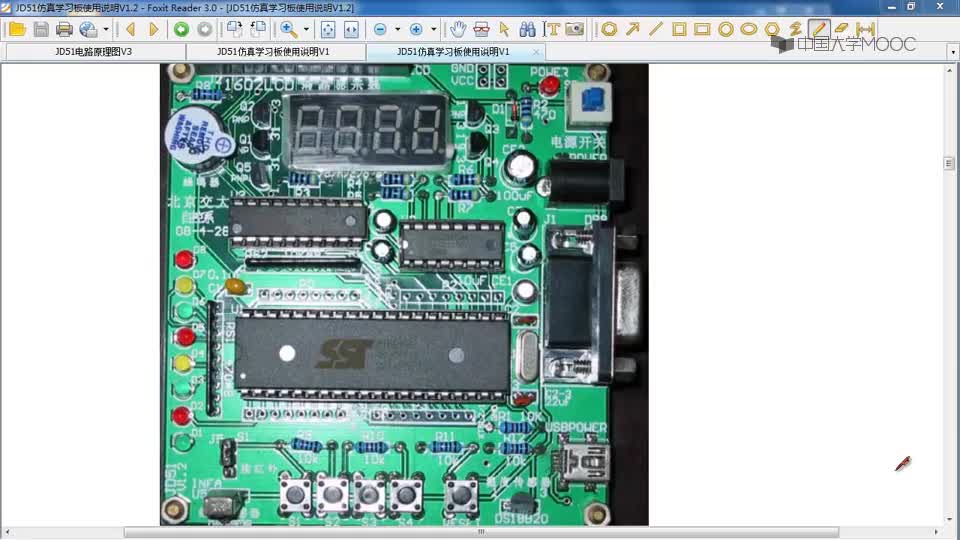This screenshot has height=540, width=960.
Task: Click the Email document globe icon
Action: (89, 29)
